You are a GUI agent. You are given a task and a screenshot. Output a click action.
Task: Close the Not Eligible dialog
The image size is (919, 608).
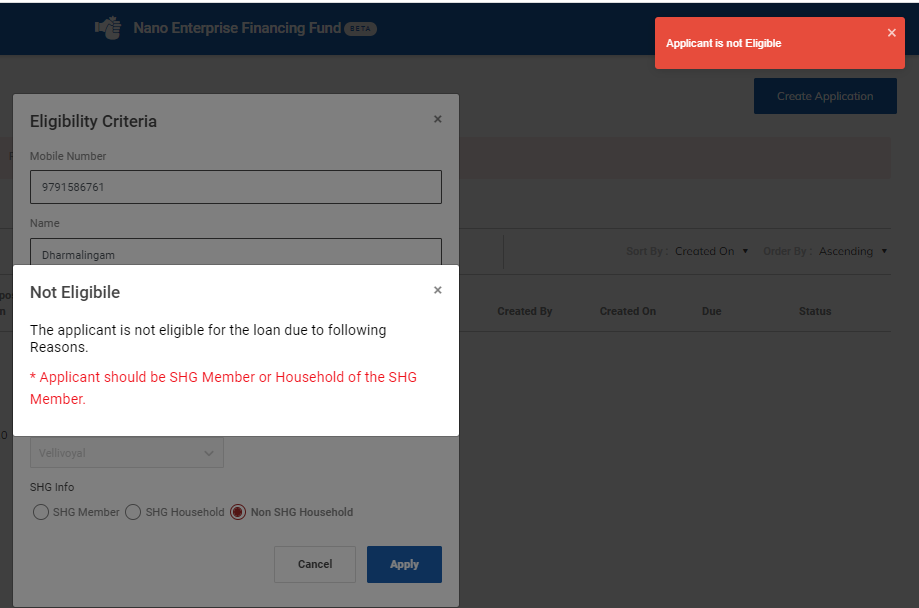[437, 290]
